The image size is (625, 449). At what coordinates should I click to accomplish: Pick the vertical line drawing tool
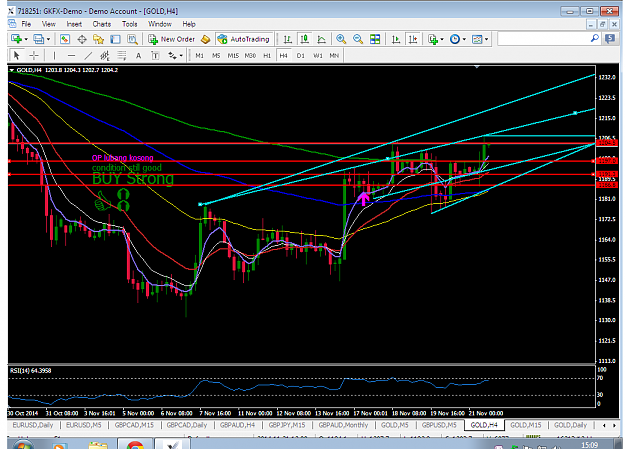coord(54,55)
